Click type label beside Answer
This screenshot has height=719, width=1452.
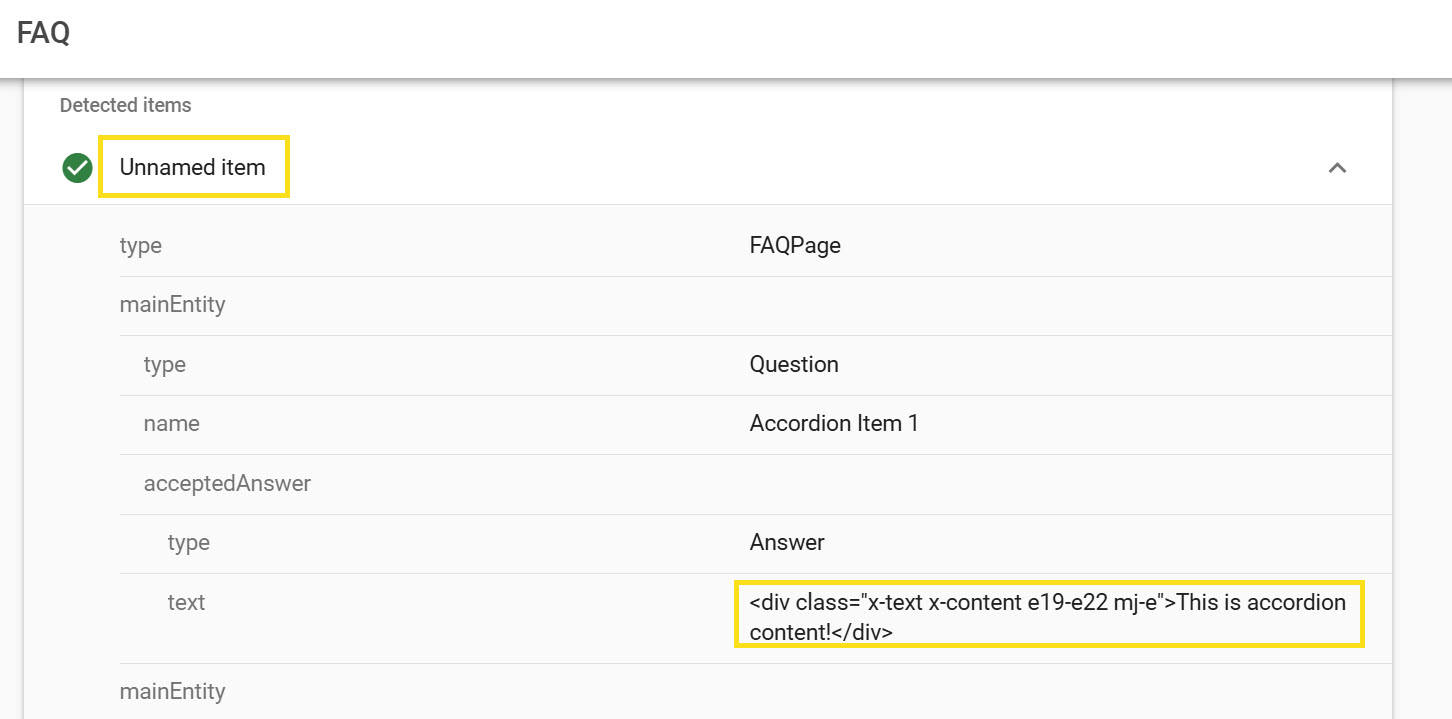(188, 543)
